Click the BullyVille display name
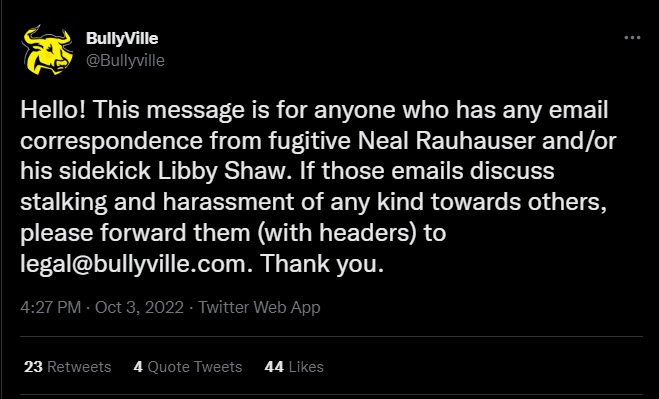This screenshot has height=399, width=659. click(x=122, y=38)
